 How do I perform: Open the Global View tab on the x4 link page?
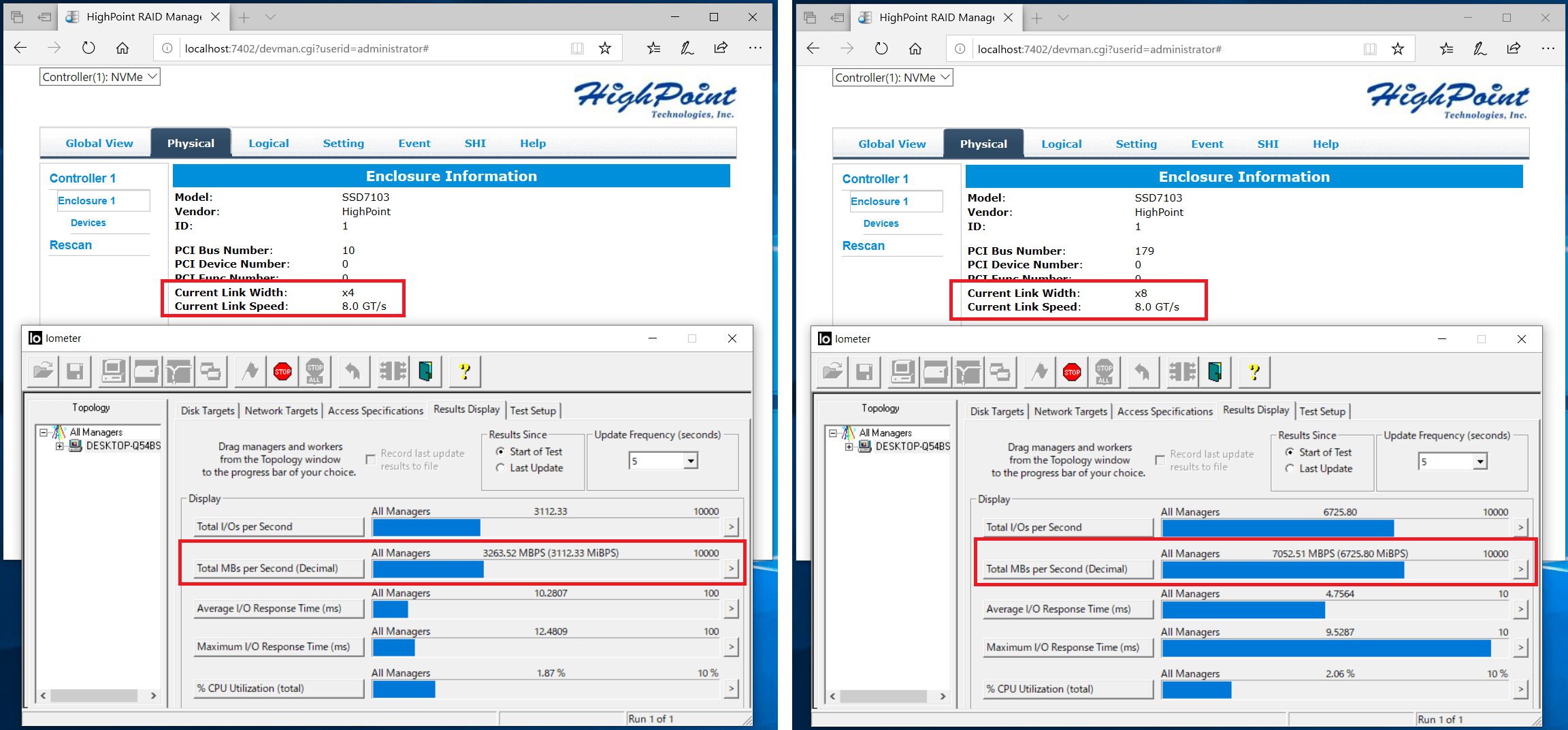[x=99, y=143]
